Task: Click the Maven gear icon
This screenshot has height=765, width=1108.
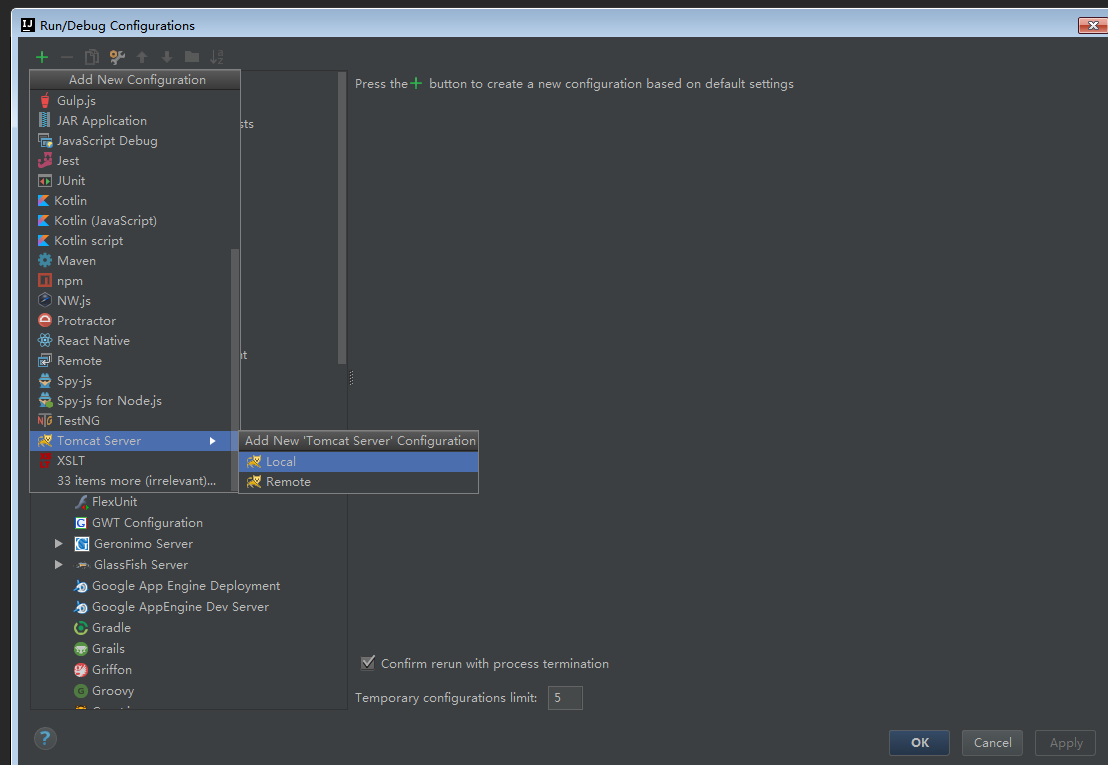Action: [45, 261]
